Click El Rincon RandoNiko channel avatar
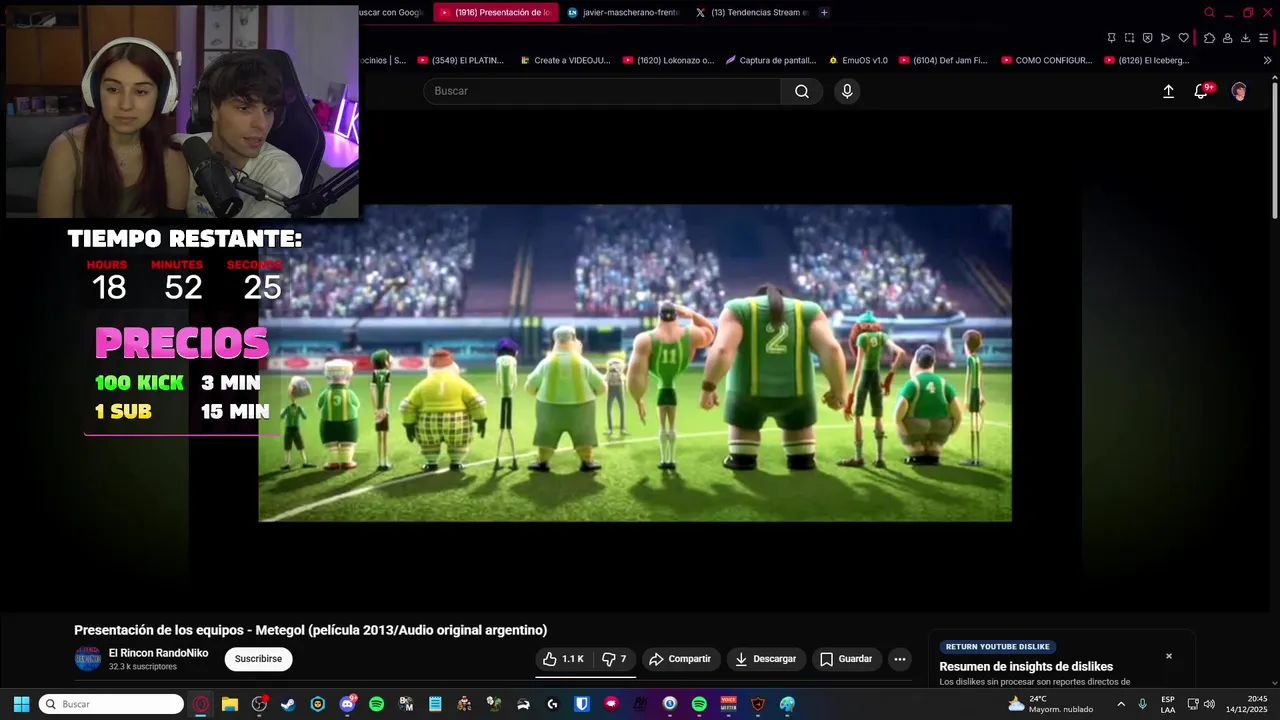 pos(88,659)
